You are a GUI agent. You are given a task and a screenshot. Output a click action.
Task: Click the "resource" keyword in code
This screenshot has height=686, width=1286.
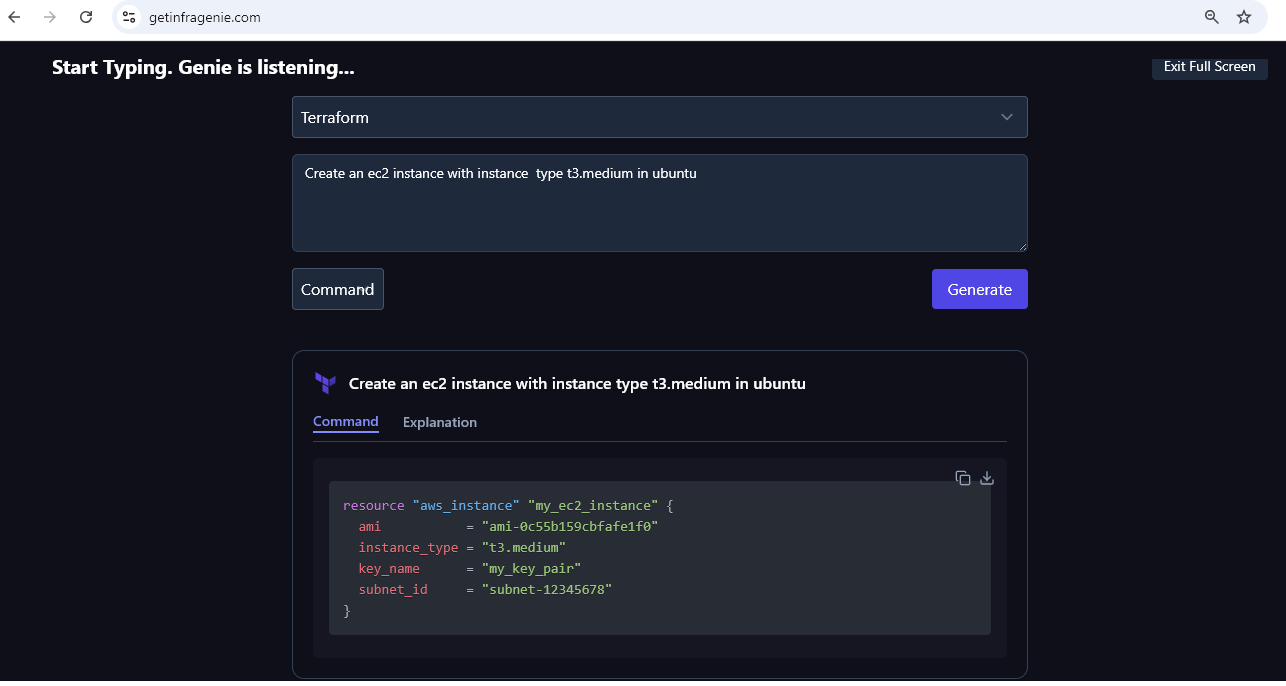click(x=373, y=506)
